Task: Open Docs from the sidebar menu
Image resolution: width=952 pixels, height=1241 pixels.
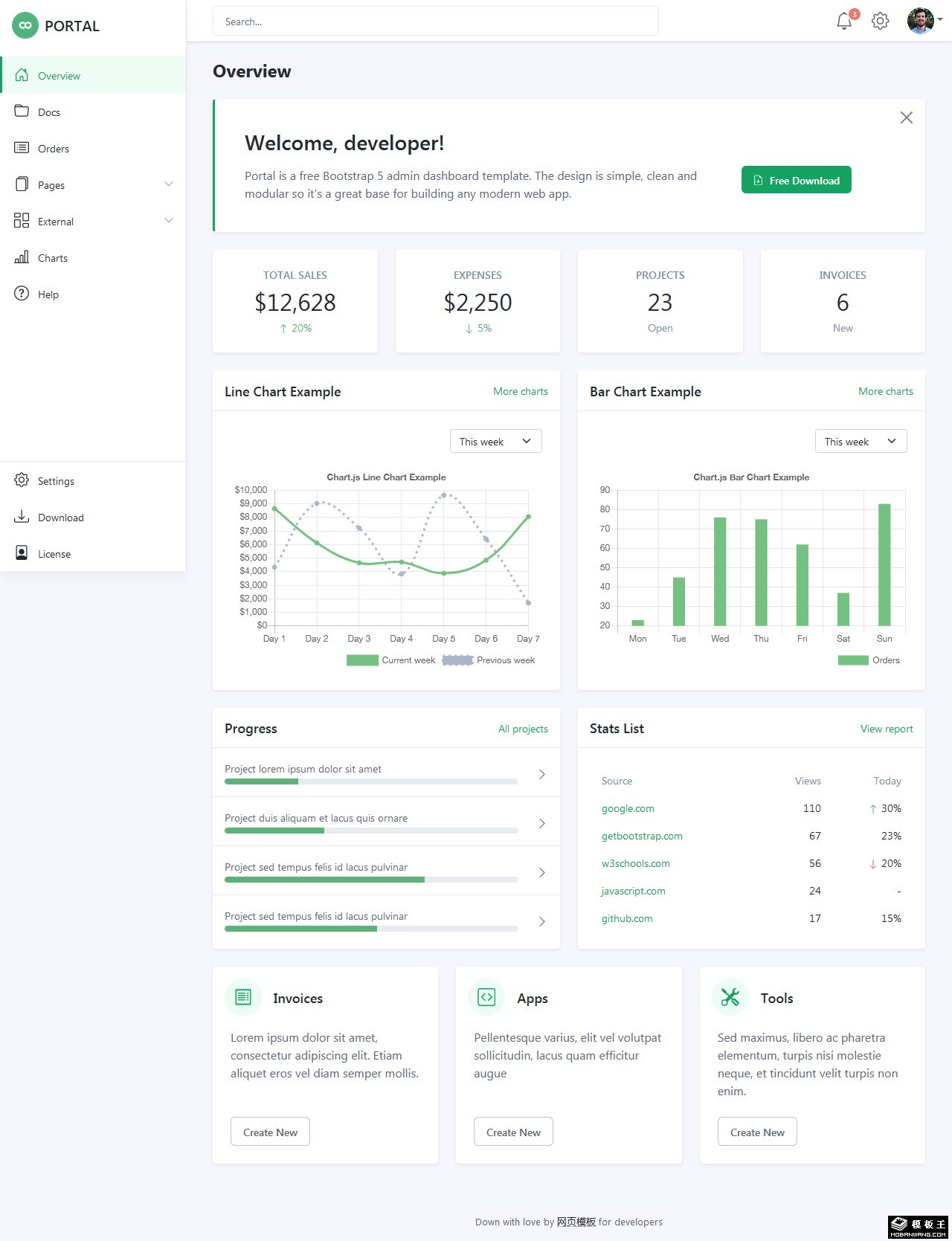Action: click(49, 112)
